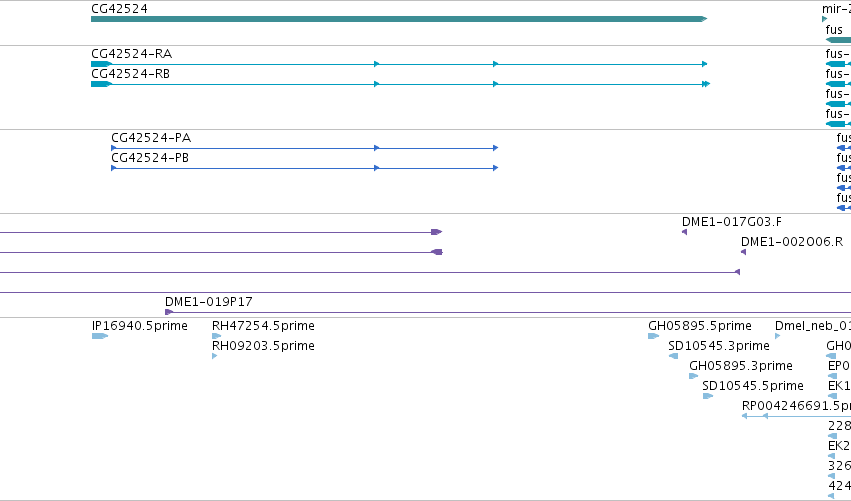Image resolution: width=851 pixels, height=501 pixels.
Task: Click the RH09203.5prime arrow glyph
Action: pyautogui.click(x=215, y=356)
